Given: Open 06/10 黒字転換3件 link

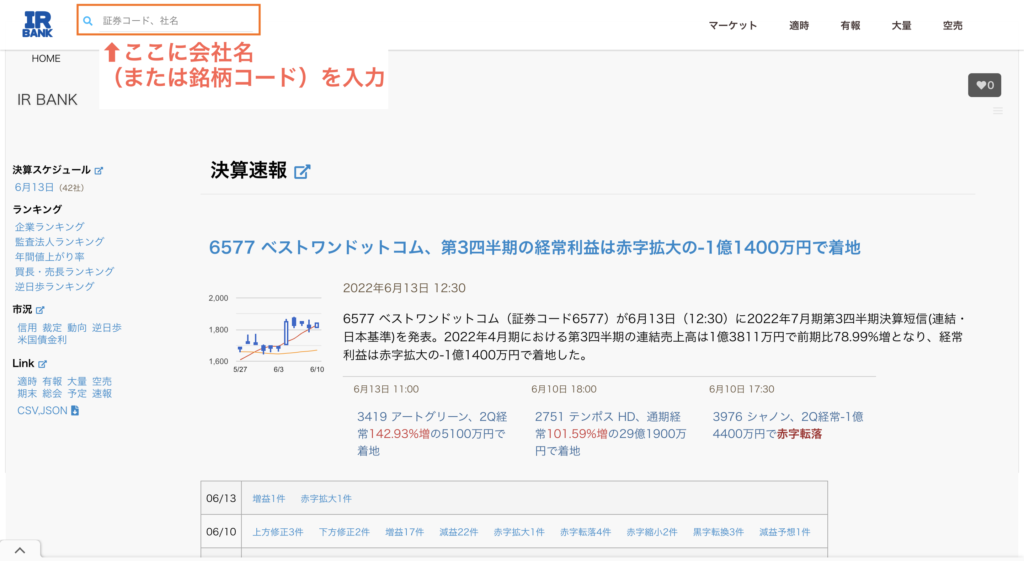Looking at the screenshot, I should coord(718,532).
